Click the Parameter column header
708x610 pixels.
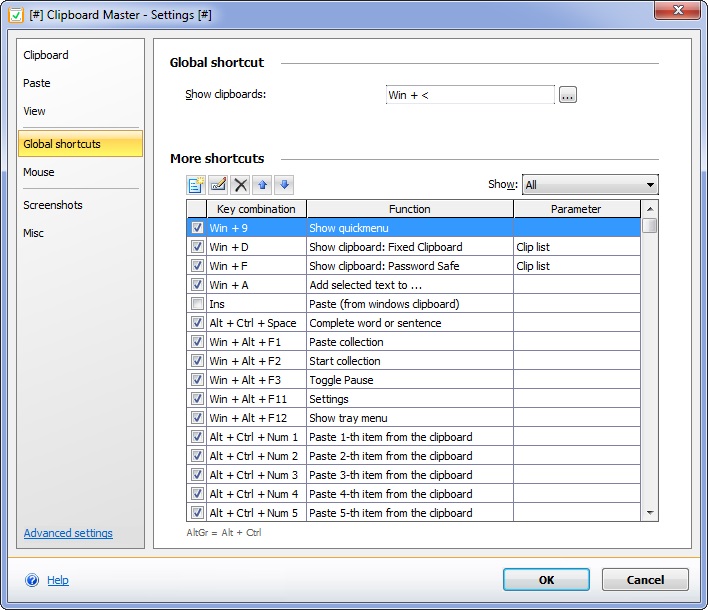click(577, 209)
